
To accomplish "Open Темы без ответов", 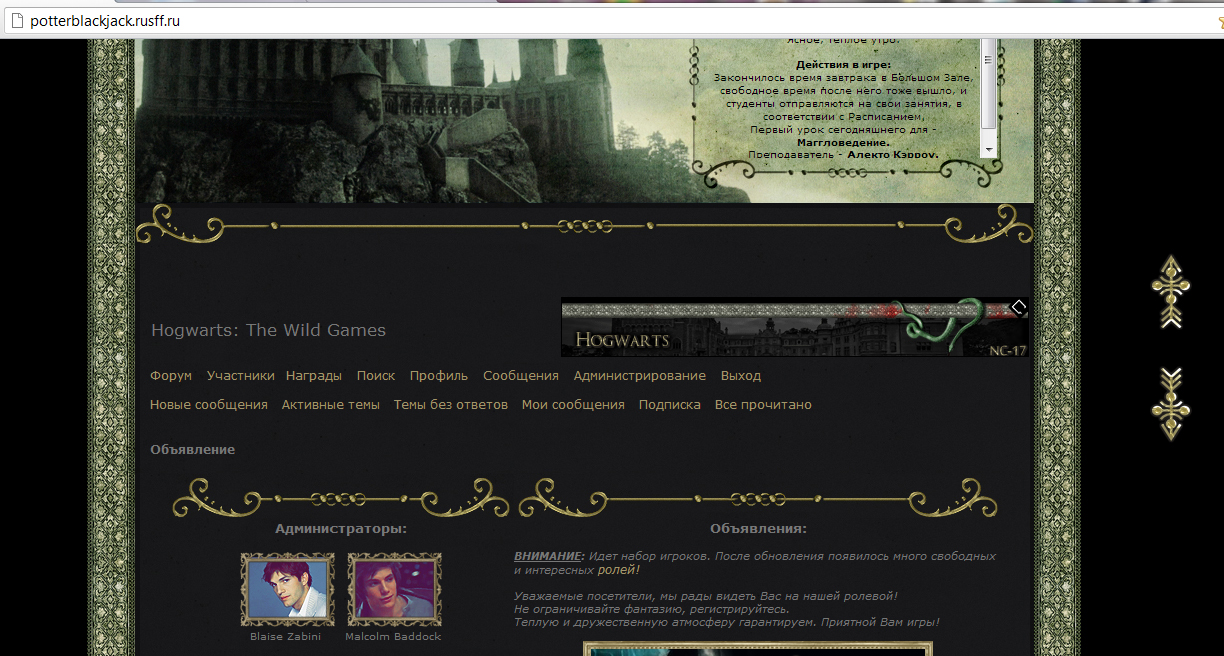I will (451, 405).
